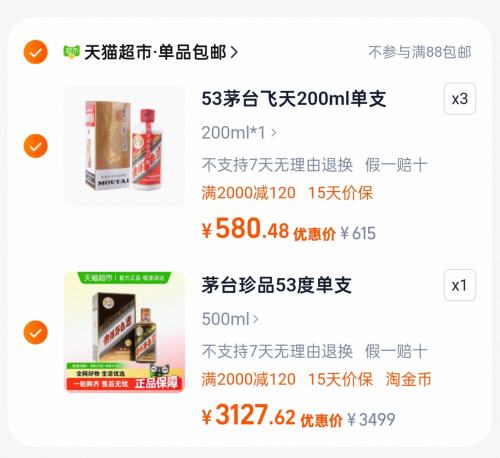Open the Moutai Feitian product thumbnail
This screenshot has height=458, width=500.
coord(124,146)
